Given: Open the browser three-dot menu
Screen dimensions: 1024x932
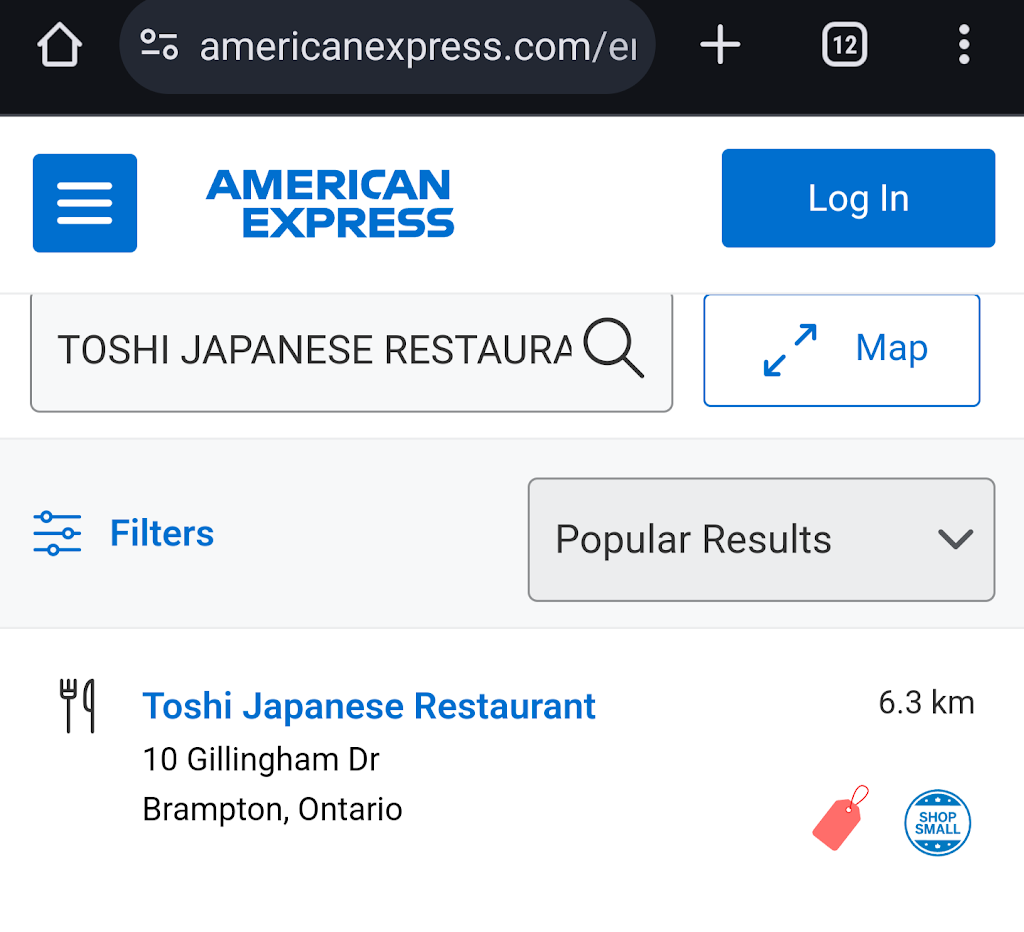Looking at the screenshot, I should point(963,45).
